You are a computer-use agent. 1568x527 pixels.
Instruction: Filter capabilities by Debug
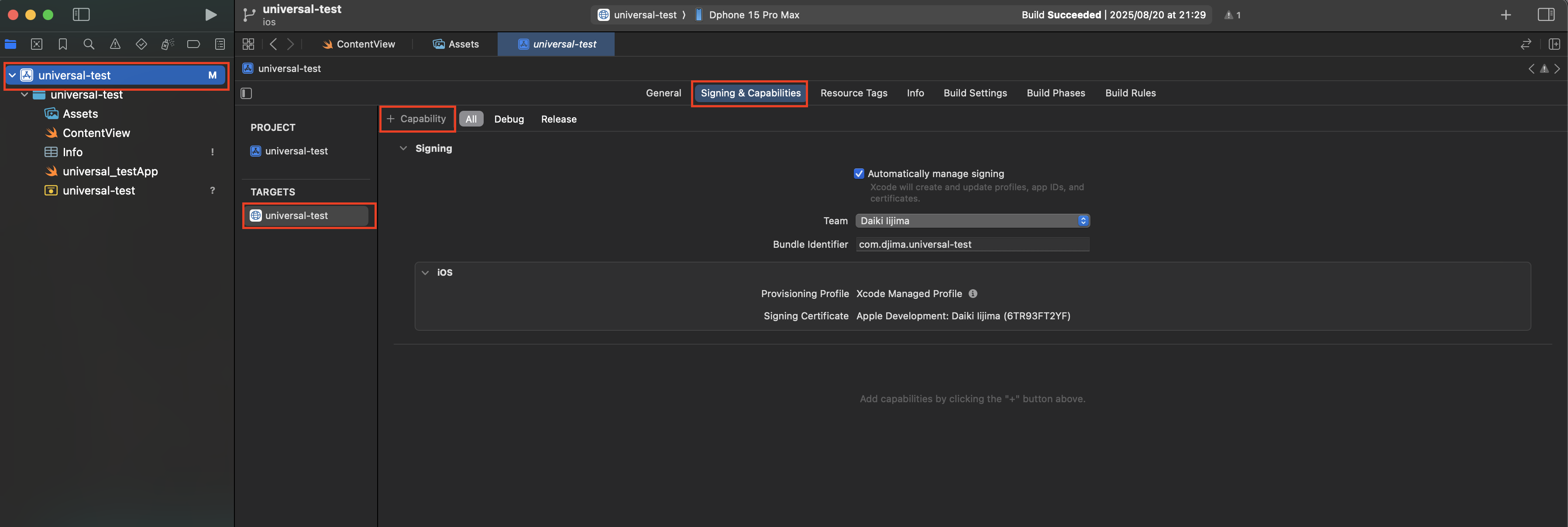[x=509, y=119]
